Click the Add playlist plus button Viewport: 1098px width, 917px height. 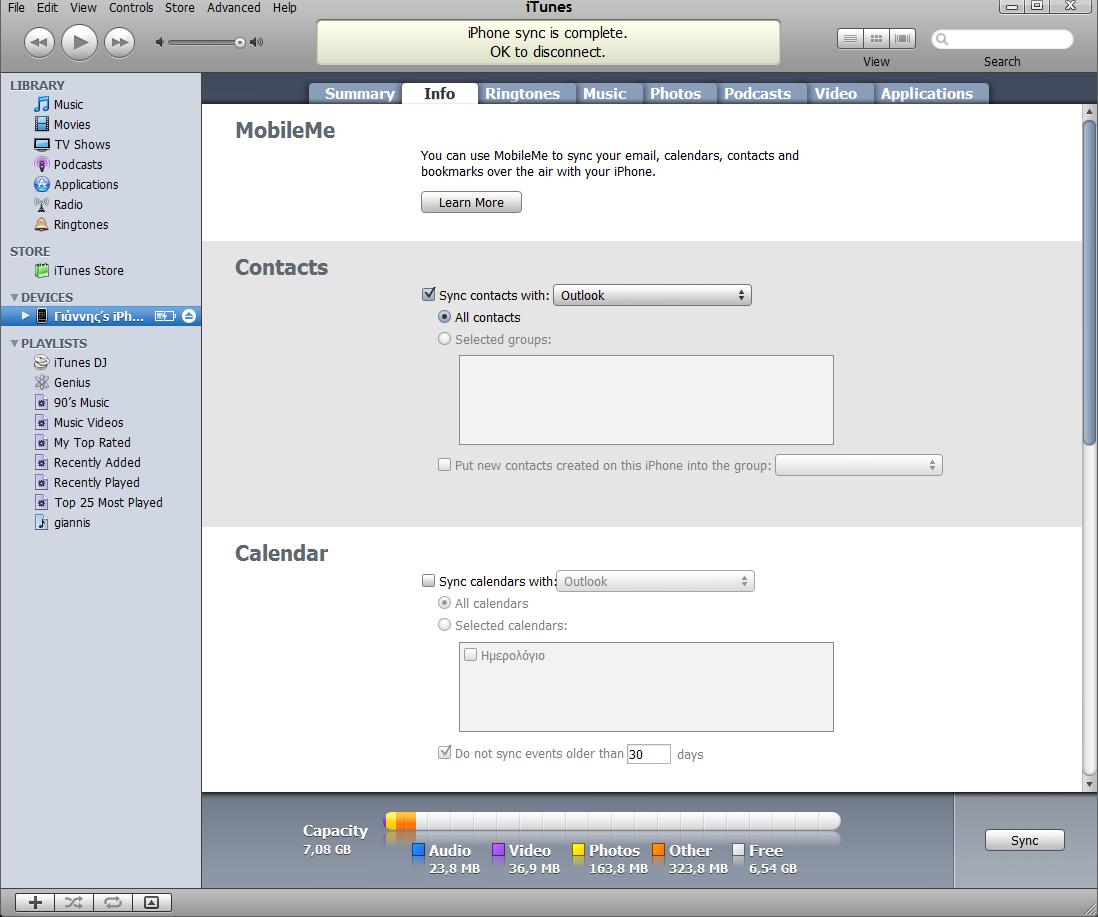[35, 902]
